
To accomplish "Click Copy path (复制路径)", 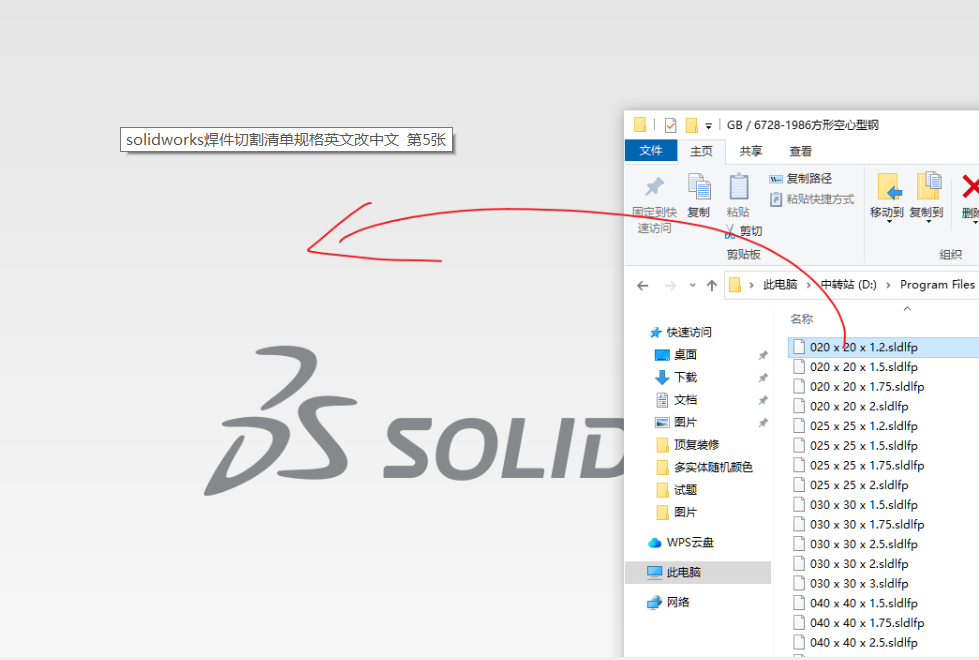I will [800, 179].
